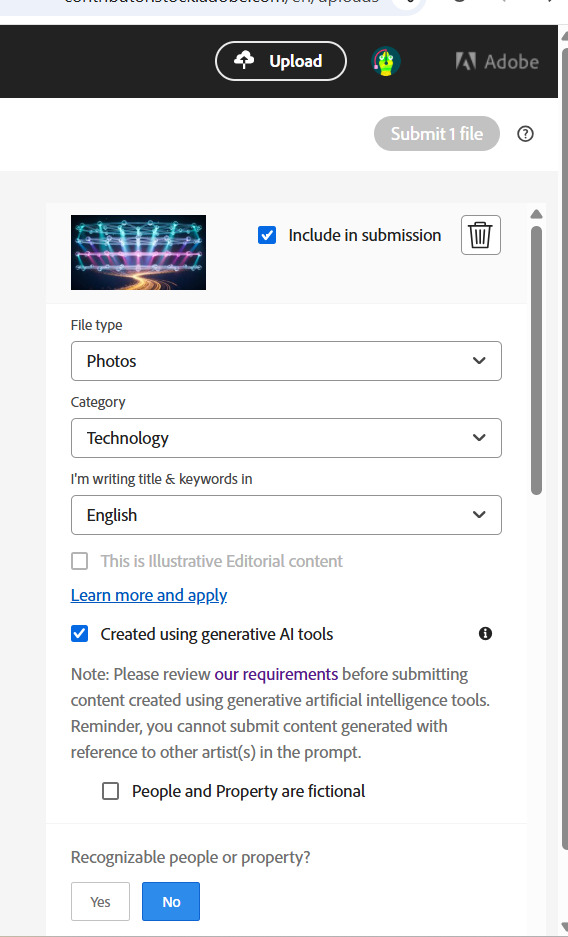Open the Learn more and apply link

point(149,595)
